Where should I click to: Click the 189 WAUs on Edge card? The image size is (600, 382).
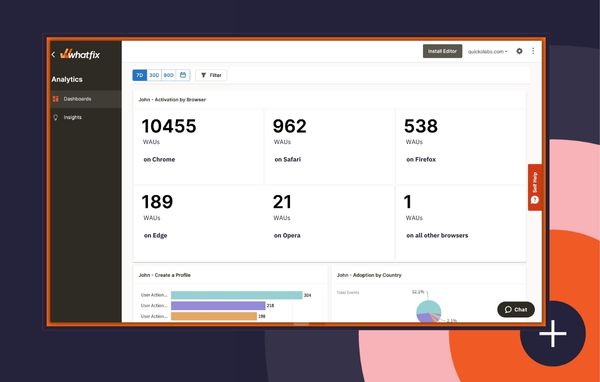pos(199,223)
